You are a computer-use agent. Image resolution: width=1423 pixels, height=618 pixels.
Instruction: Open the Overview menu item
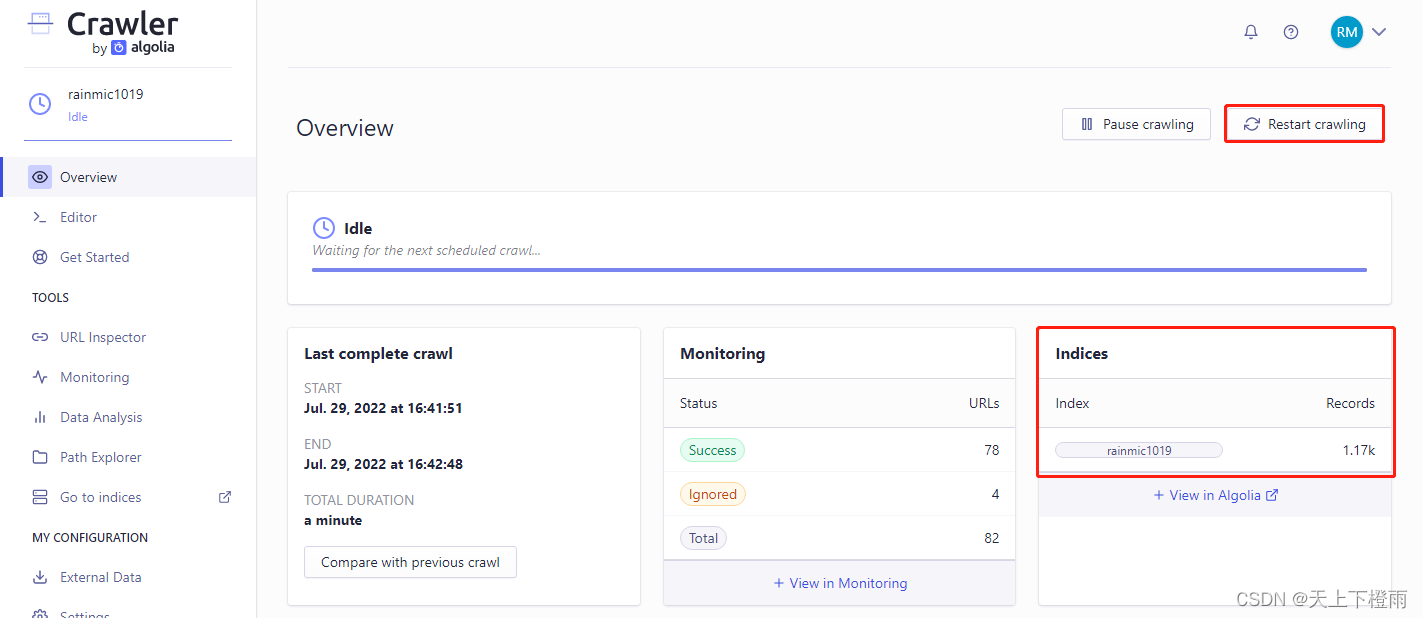(x=129, y=177)
